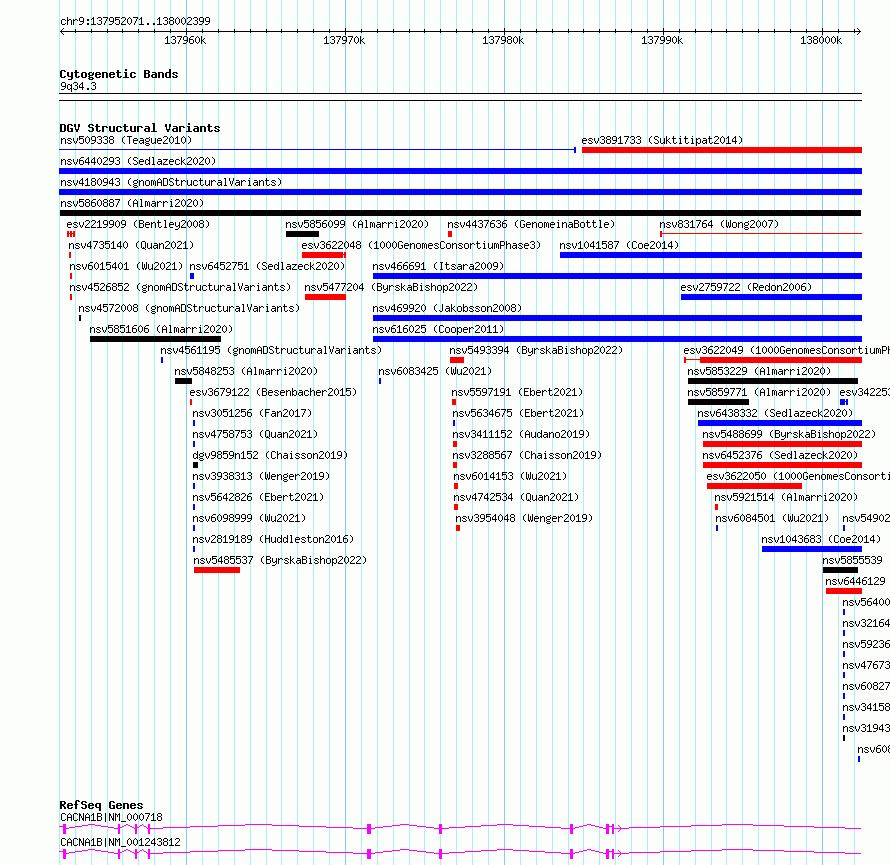Click the 137970k ruler position label
890x865 pixels.
(344, 40)
